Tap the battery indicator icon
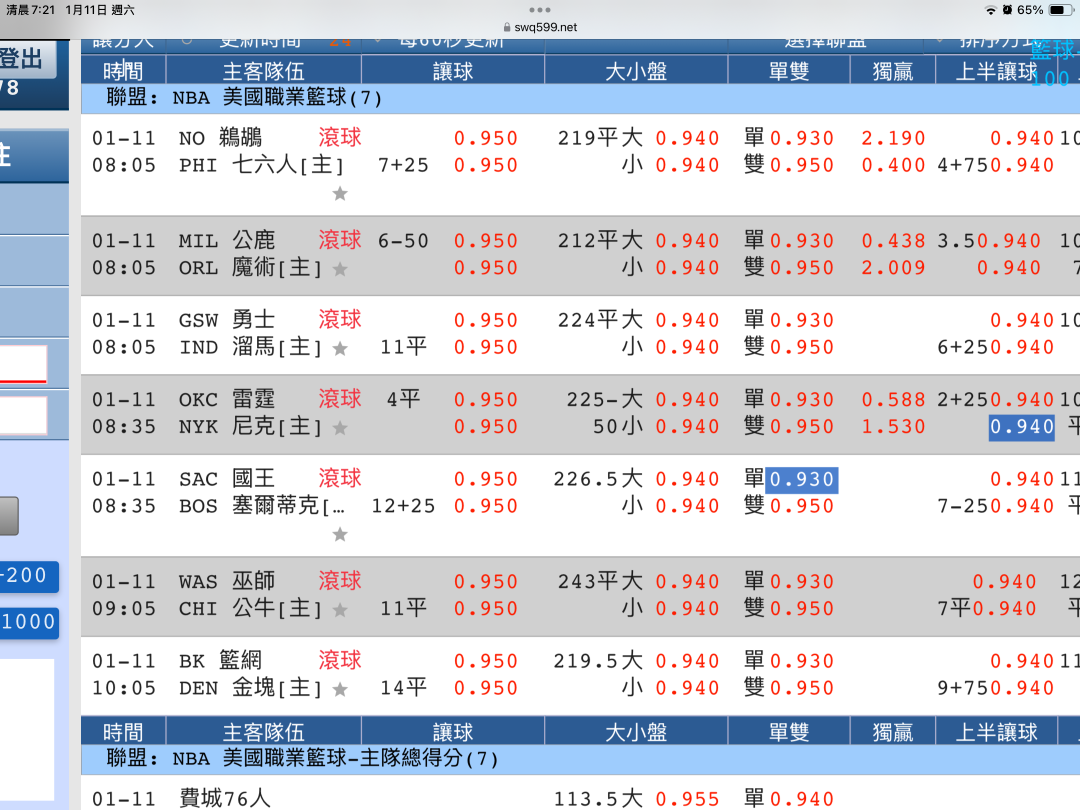Viewport: 1080px width, 810px height. [x=1059, y=10]
